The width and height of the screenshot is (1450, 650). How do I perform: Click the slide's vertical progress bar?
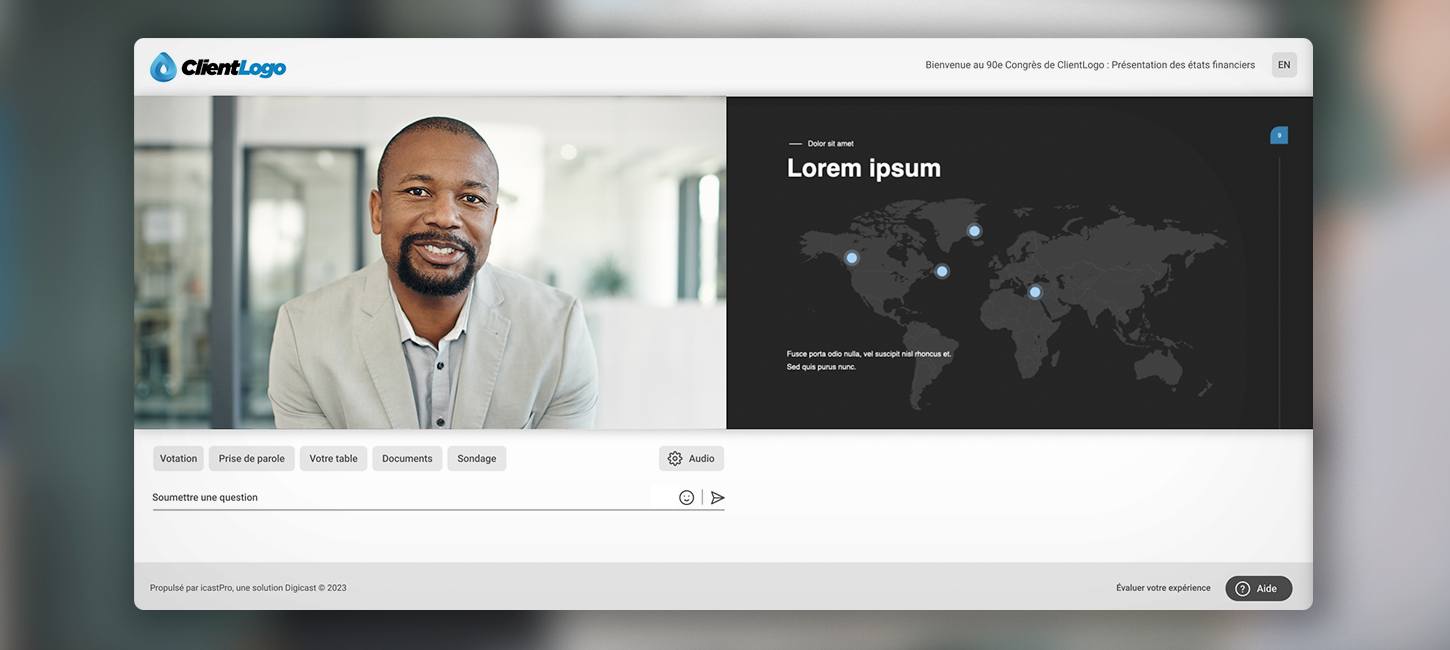coord(1279,290)
